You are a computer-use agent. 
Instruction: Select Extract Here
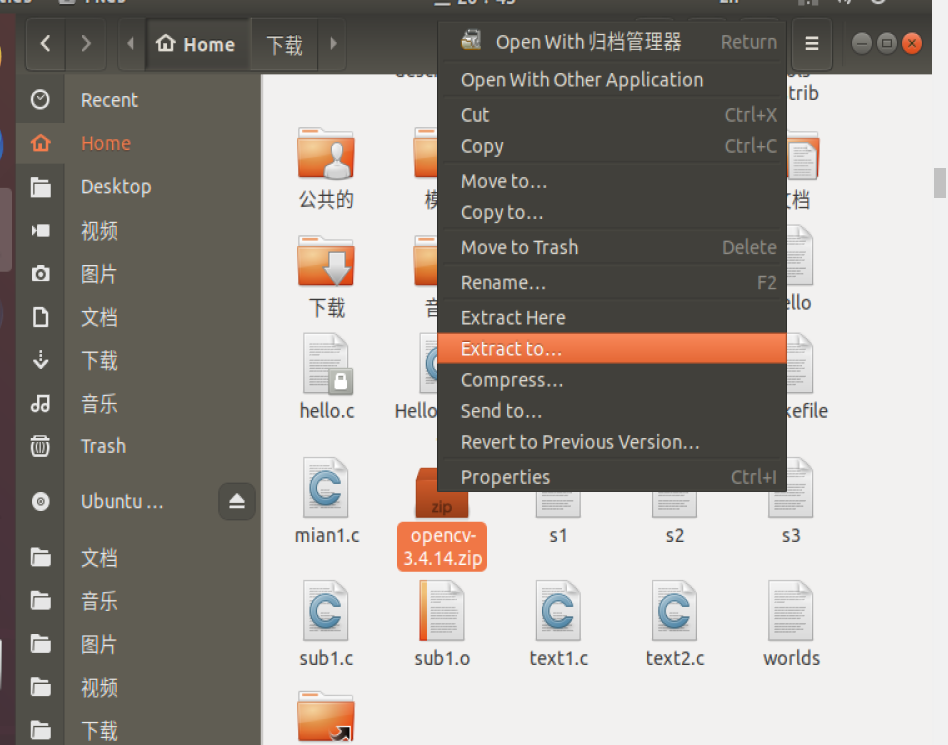[x=612, y=317]
